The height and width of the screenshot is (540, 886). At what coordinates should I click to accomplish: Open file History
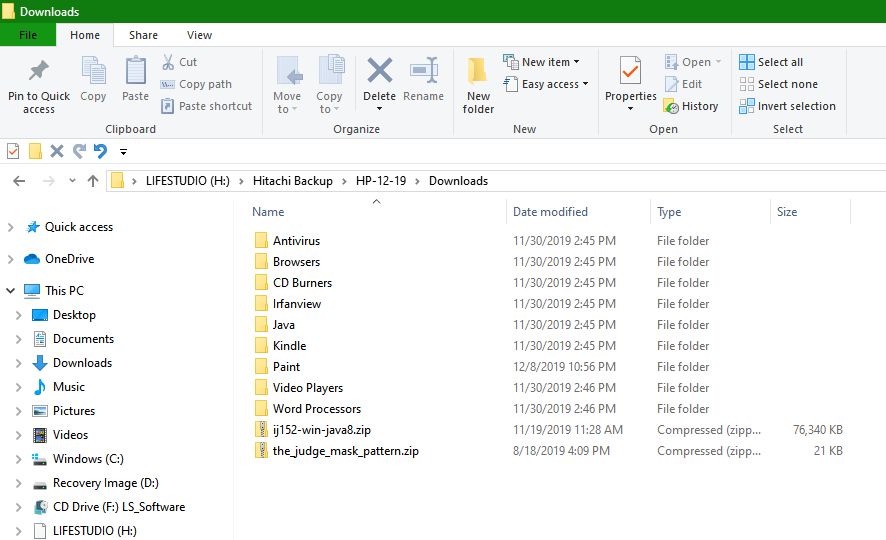[691, 106]
